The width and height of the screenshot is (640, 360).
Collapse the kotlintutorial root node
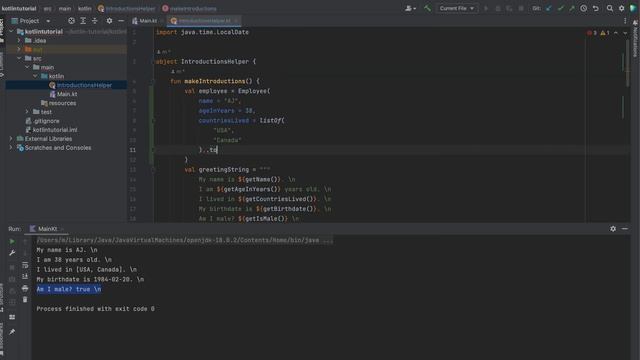click(x=11, y=31)
